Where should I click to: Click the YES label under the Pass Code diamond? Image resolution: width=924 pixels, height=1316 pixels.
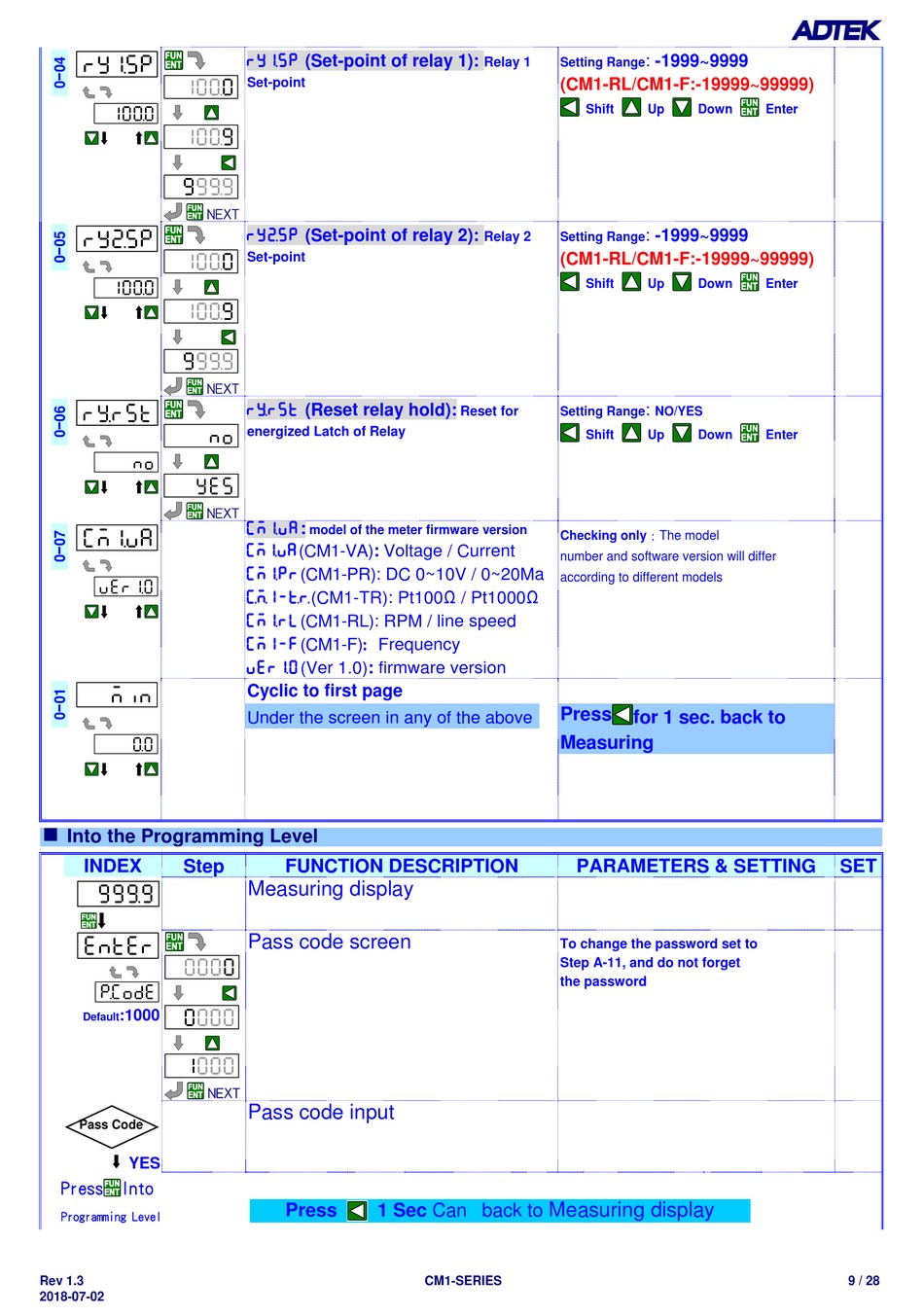coord(144,1162)
